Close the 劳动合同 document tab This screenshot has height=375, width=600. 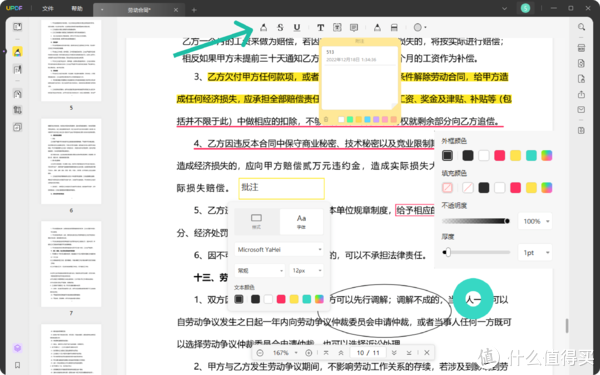coord(176,10)
